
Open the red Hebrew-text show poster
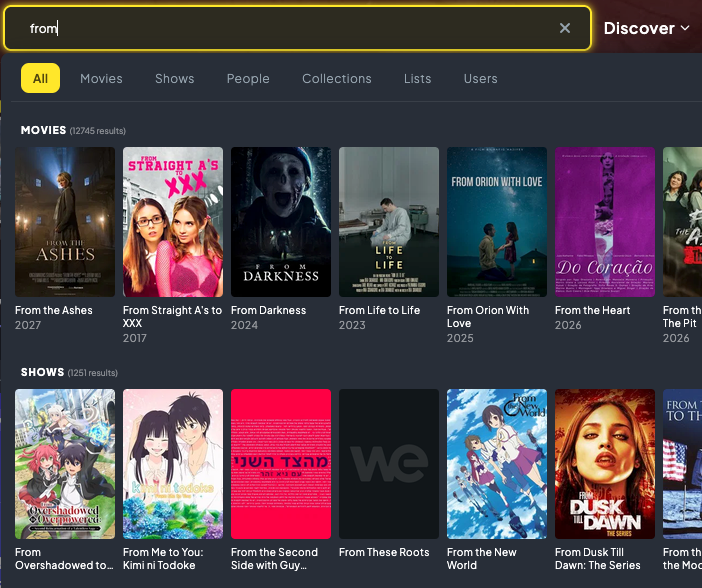tap(281, 464)
